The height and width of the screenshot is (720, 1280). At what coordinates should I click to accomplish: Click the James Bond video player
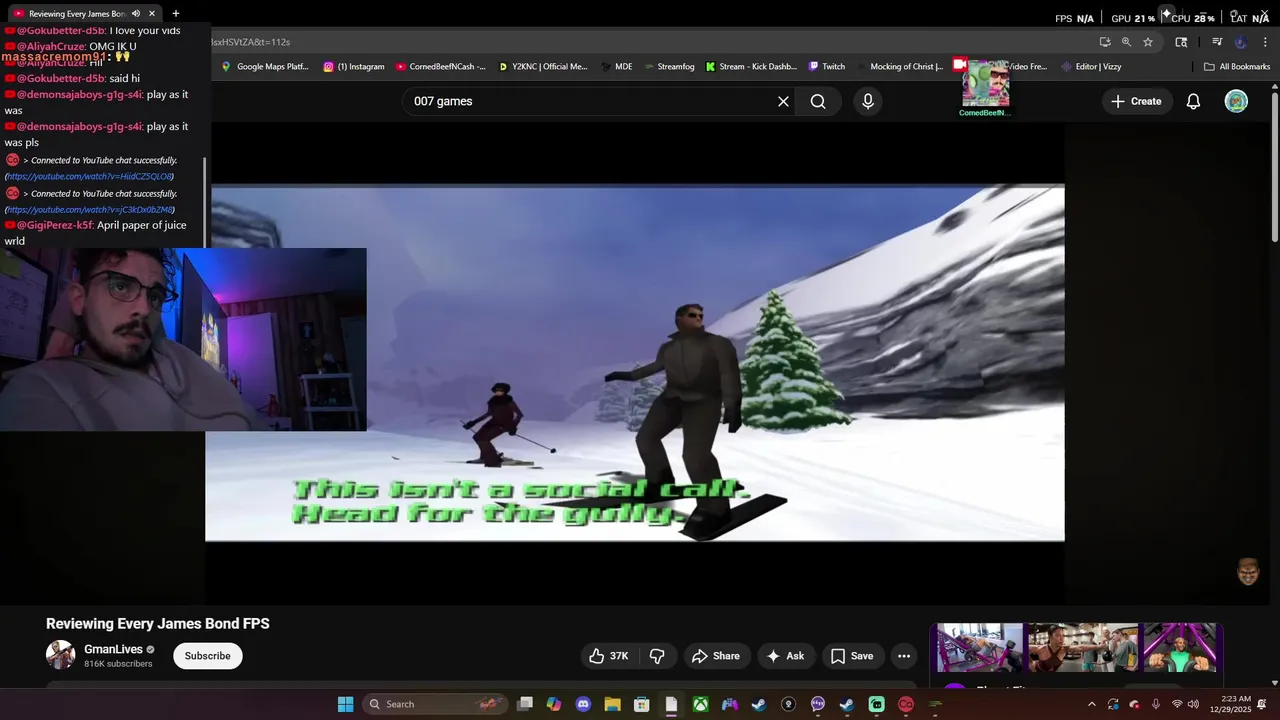635,363
